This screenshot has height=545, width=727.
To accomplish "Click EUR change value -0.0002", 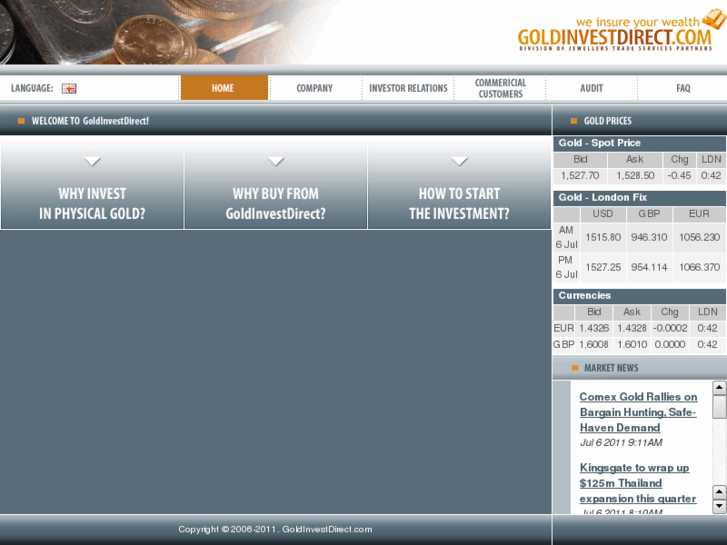I will point(670,328).
